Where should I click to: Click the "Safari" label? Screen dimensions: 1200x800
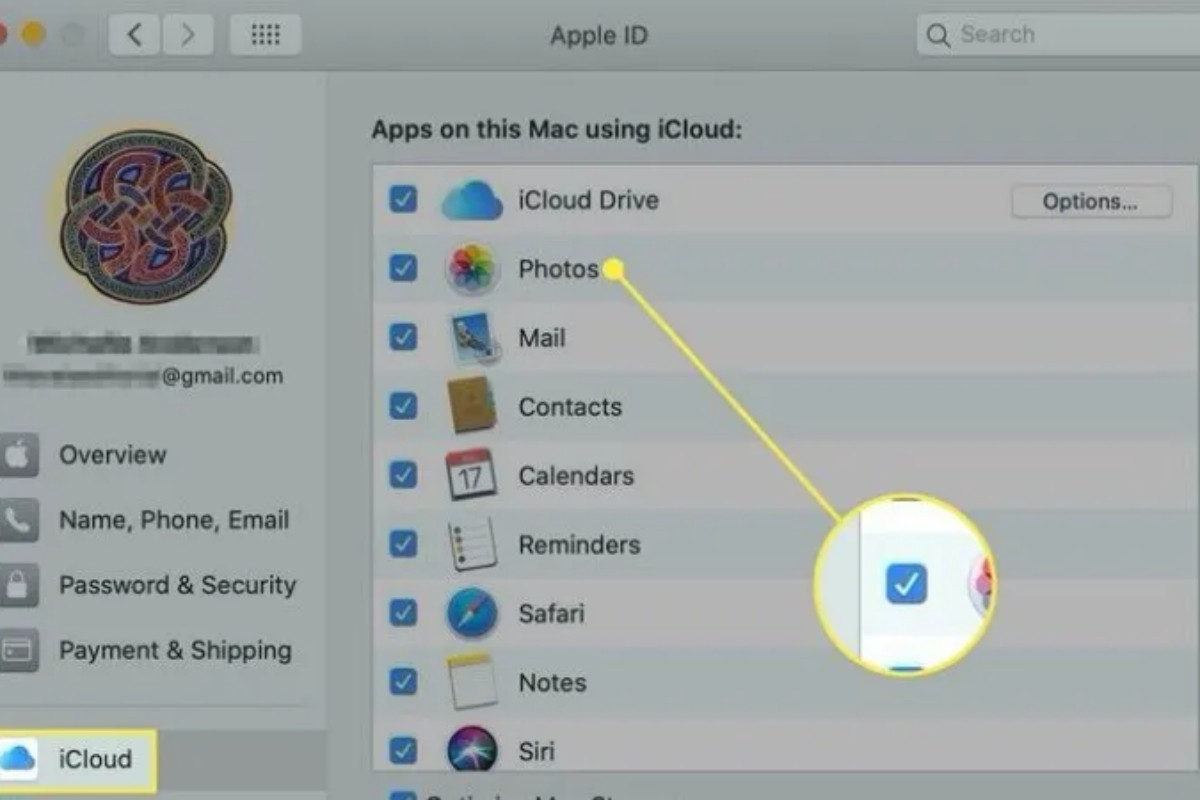[x=551, y=614]
